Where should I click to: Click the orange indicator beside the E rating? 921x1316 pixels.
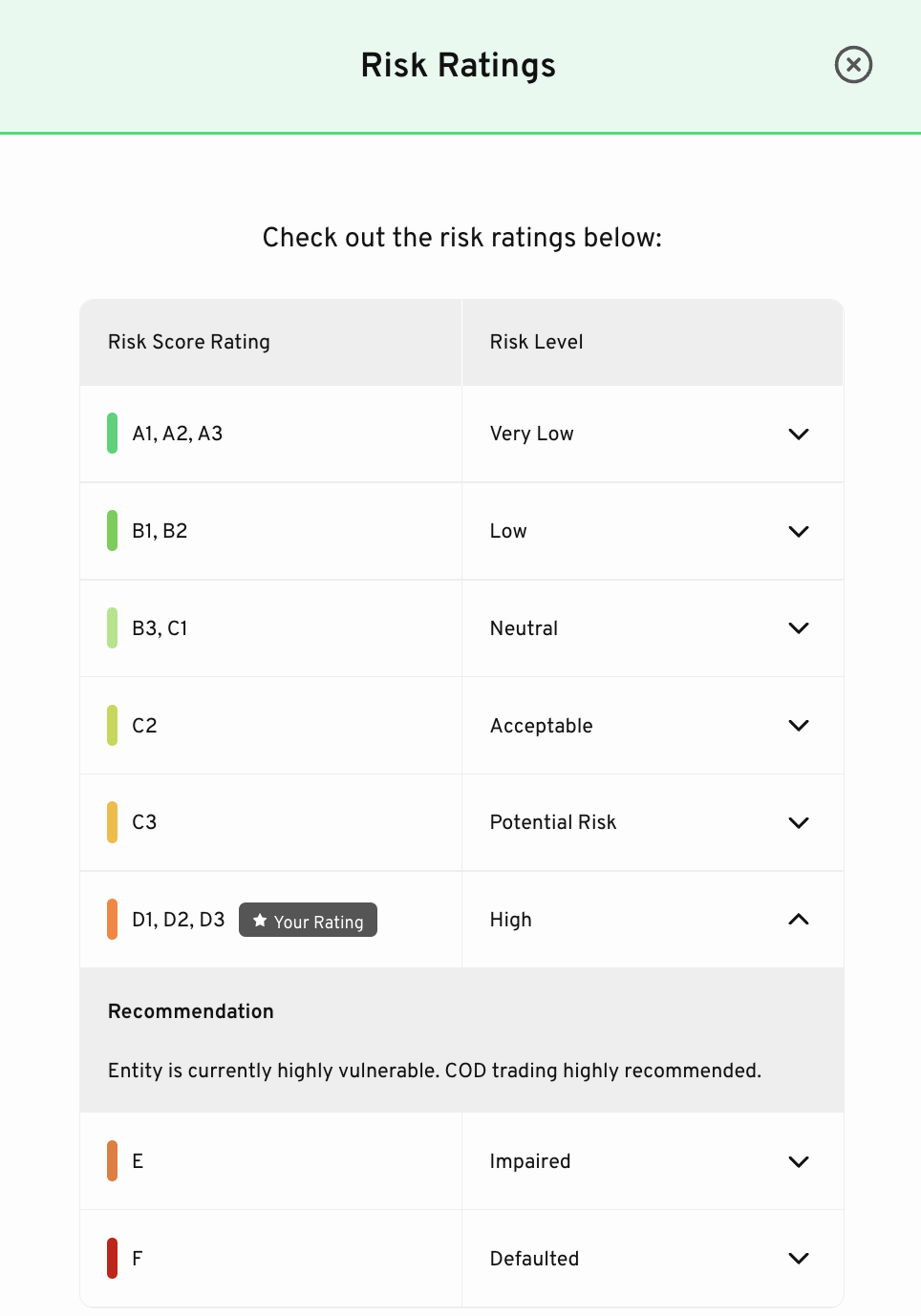click(x=111, y=1161)
